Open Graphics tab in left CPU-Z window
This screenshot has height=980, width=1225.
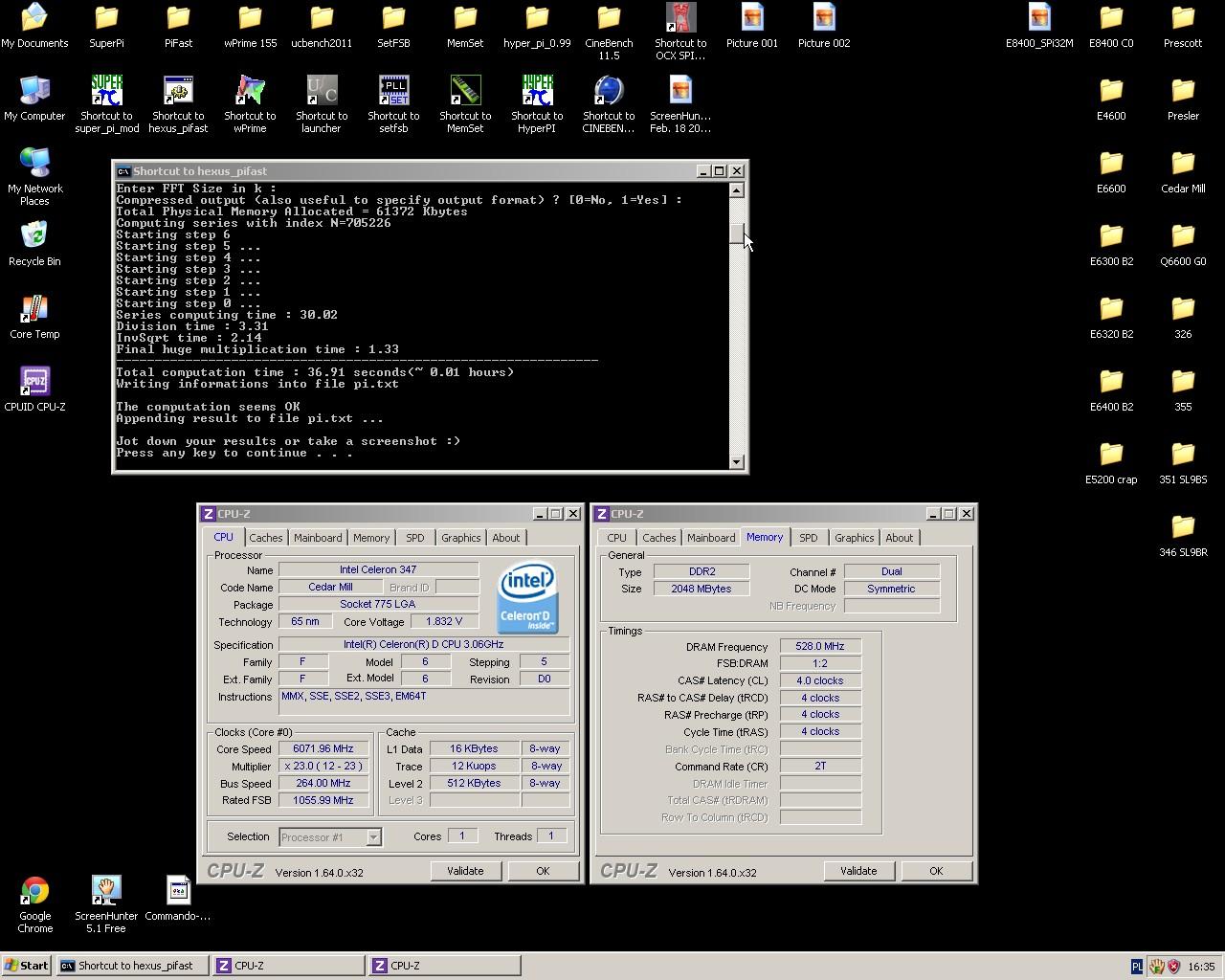tap(460, 538)
